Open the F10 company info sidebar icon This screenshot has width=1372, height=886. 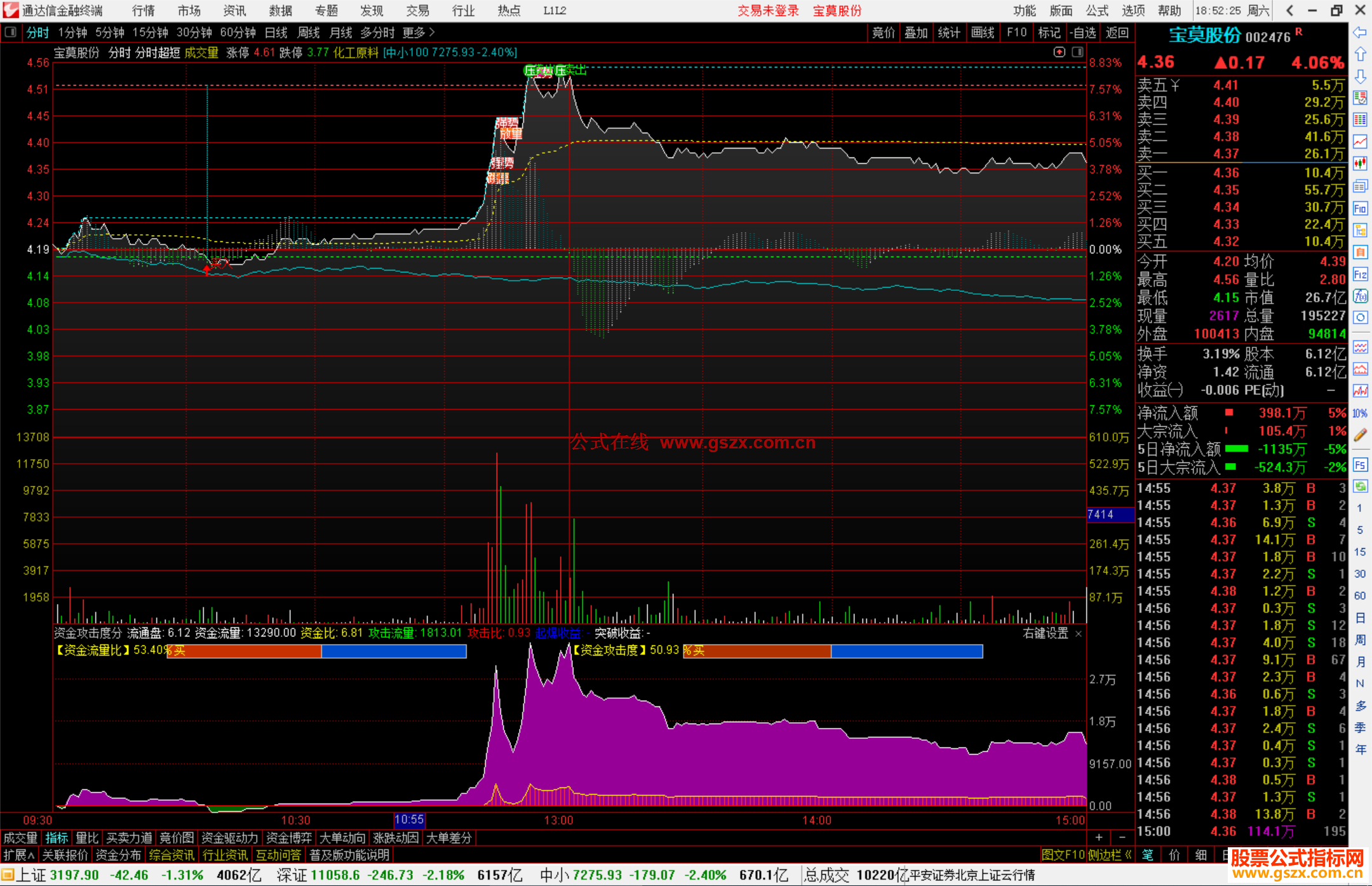pyautogui.click(x=1360, y=208)
